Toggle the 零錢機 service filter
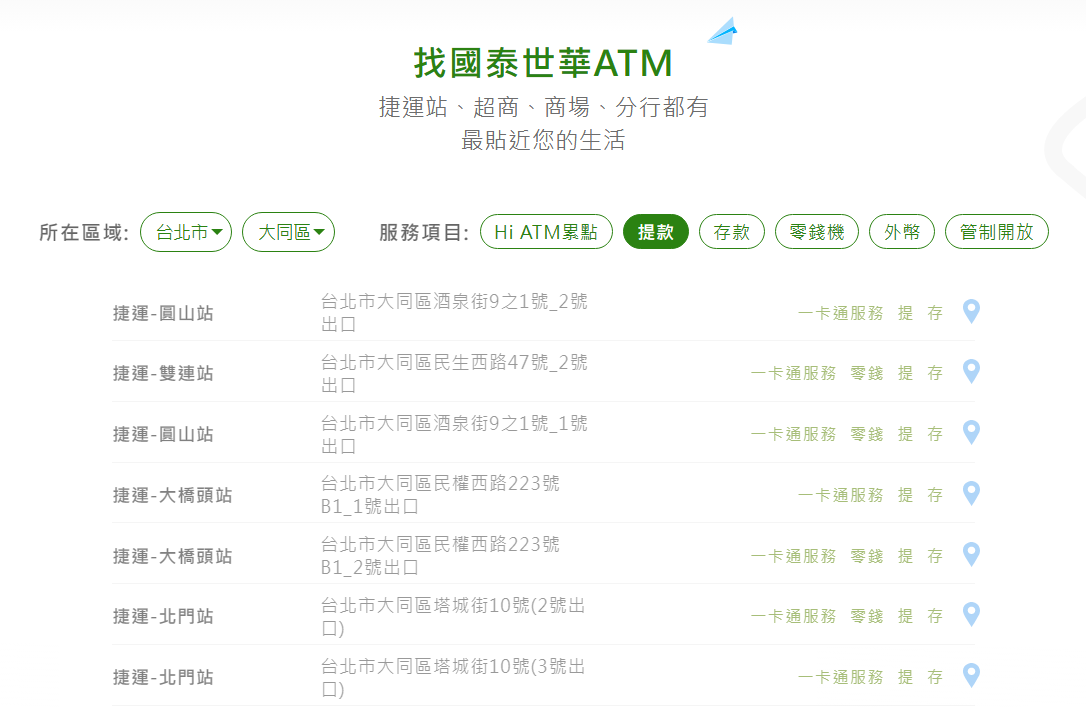The image size is (1086, 707). [817, 232]
